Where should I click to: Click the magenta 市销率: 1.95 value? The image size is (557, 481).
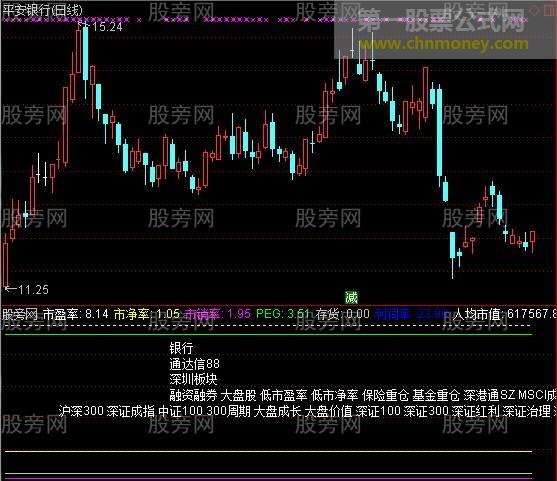point(218,314)
